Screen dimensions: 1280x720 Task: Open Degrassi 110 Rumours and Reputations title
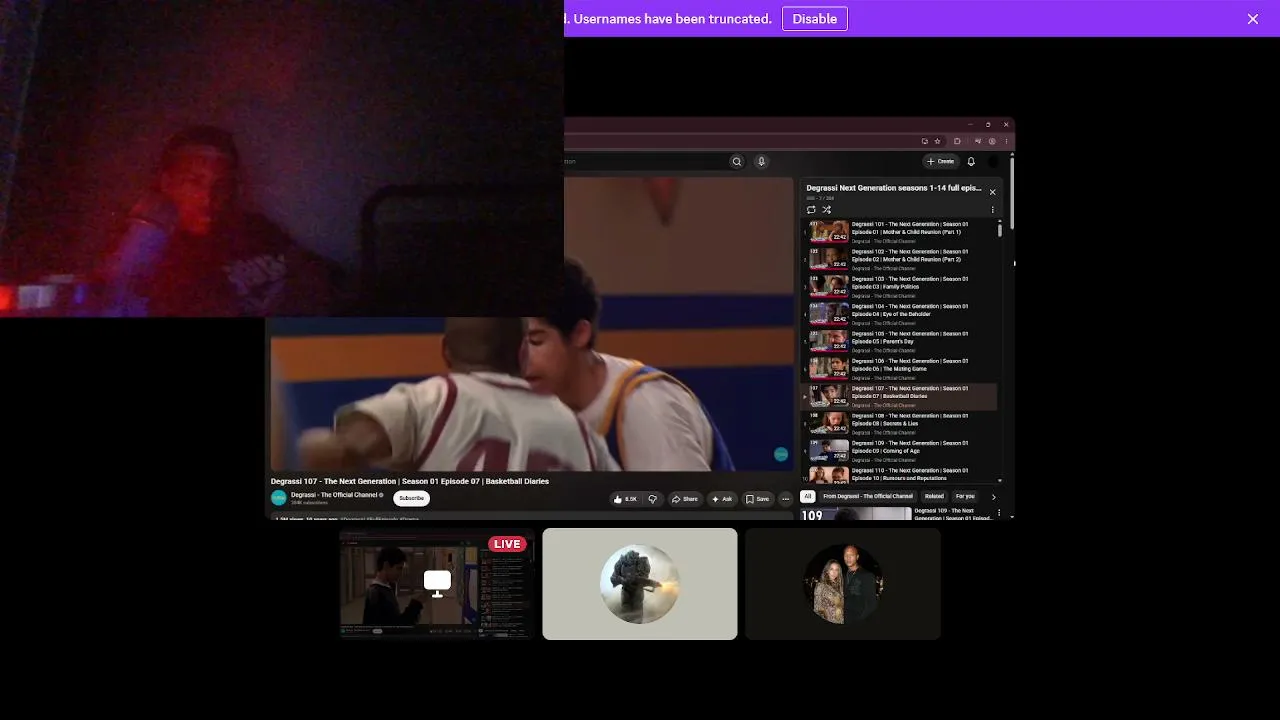click(909, 474)
